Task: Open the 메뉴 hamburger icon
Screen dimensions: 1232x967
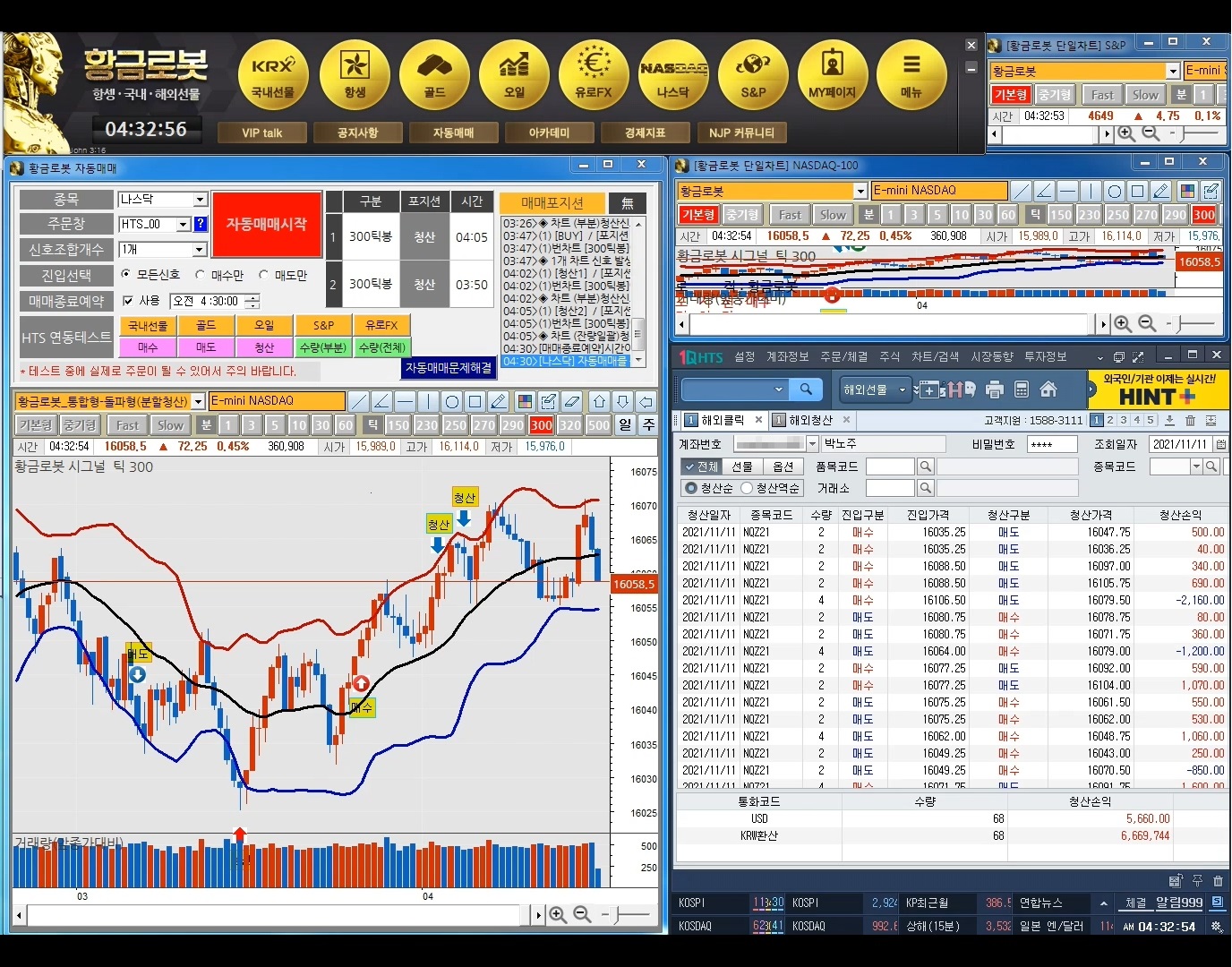Action: pos(911,75)
